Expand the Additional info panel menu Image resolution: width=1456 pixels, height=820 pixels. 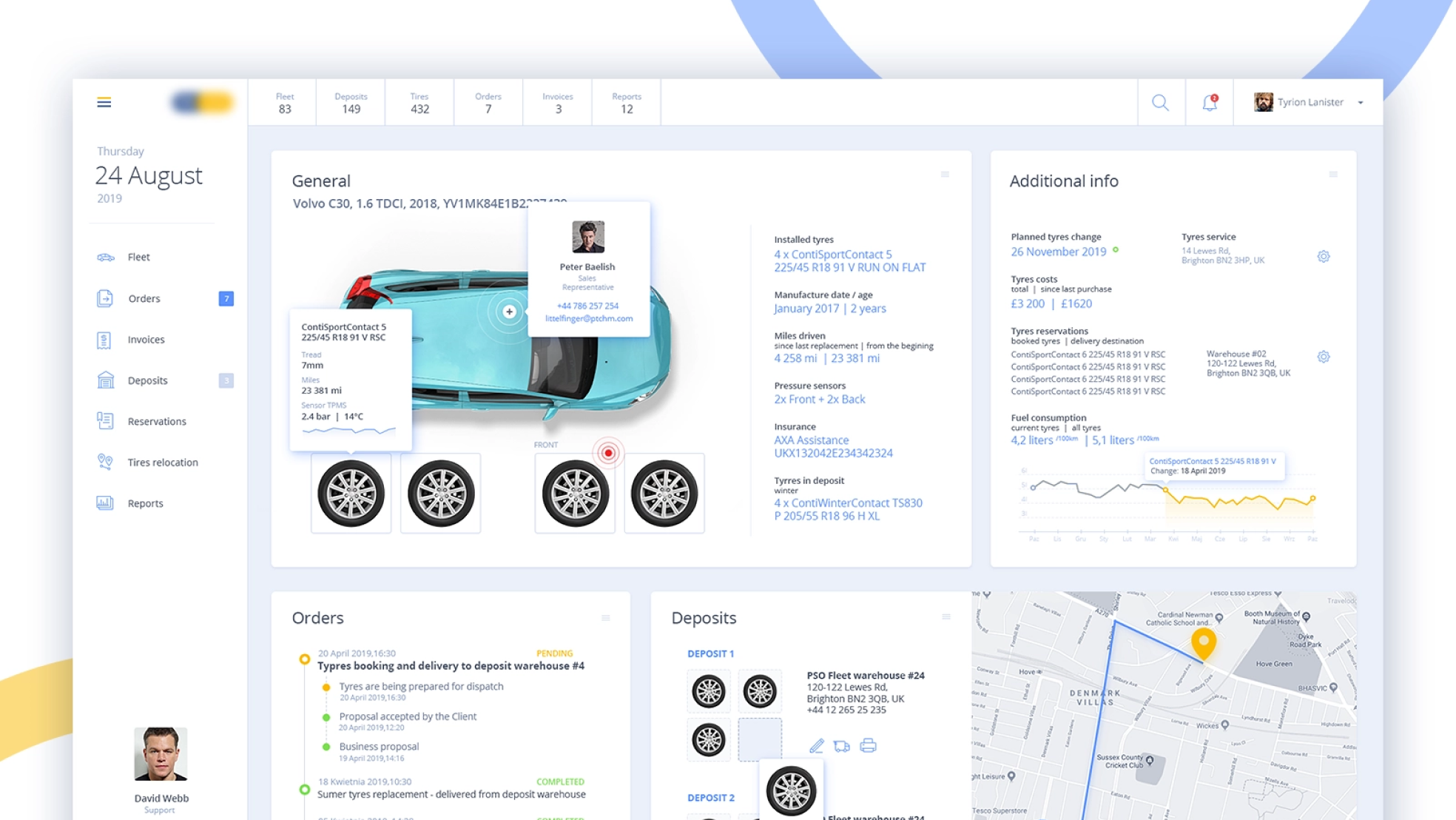(1332, 175)
